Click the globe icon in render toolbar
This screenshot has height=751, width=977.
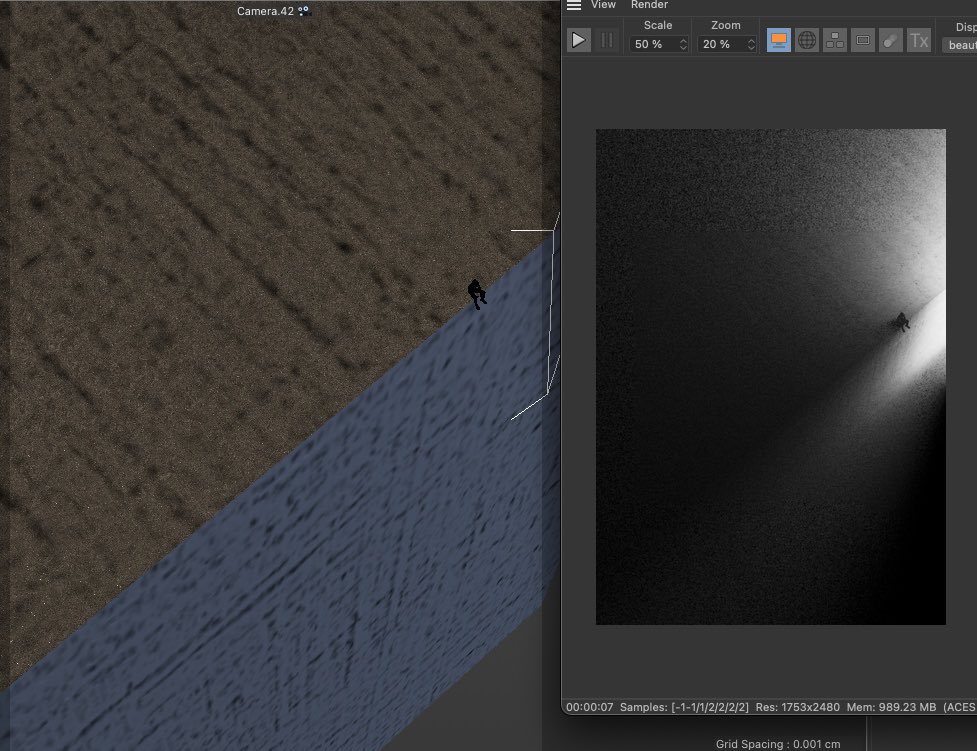point(807,41)
